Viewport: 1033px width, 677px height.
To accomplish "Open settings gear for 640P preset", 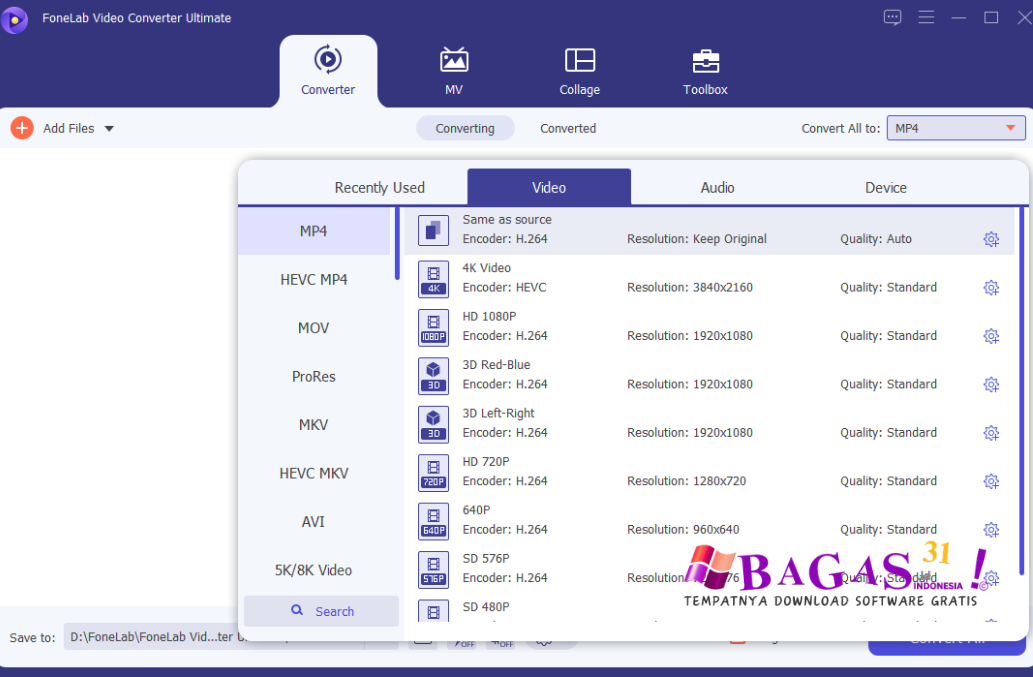I will 991,529.
